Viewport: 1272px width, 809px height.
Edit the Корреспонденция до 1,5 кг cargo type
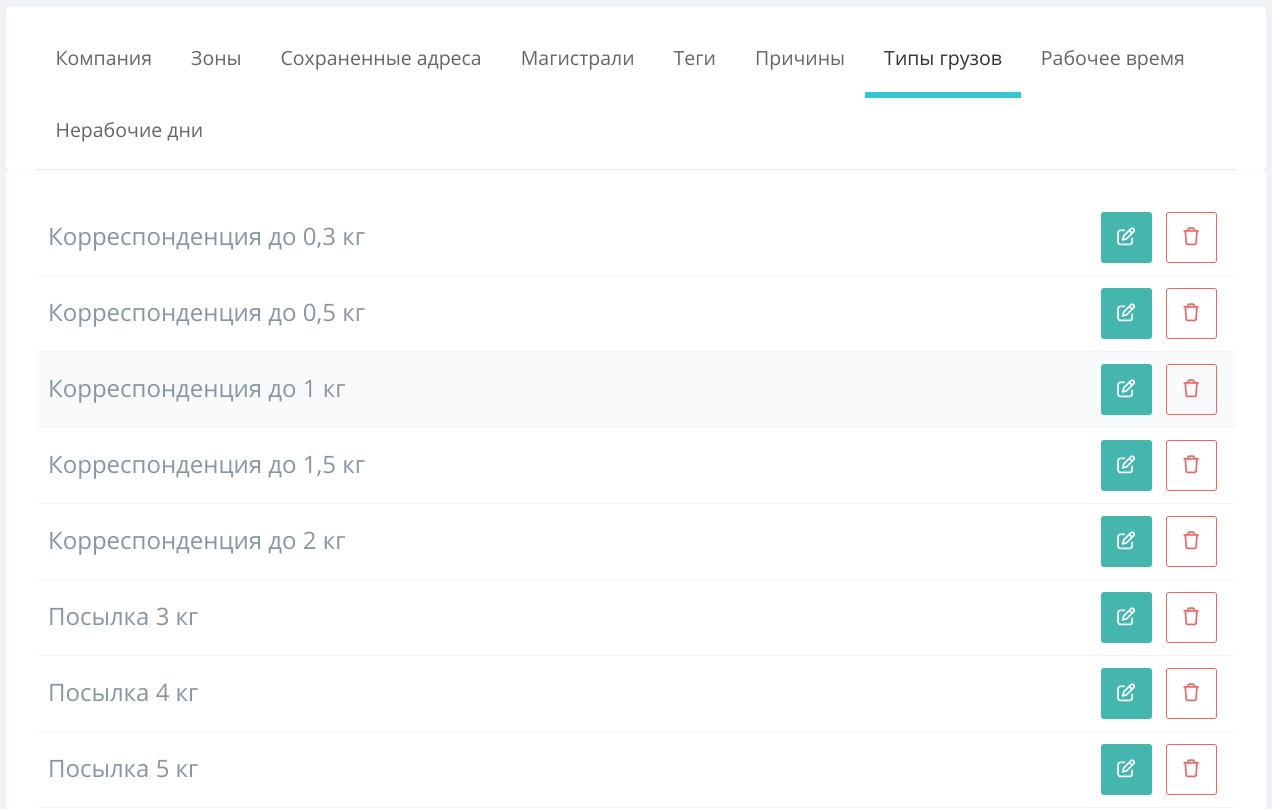(1126, 465)
